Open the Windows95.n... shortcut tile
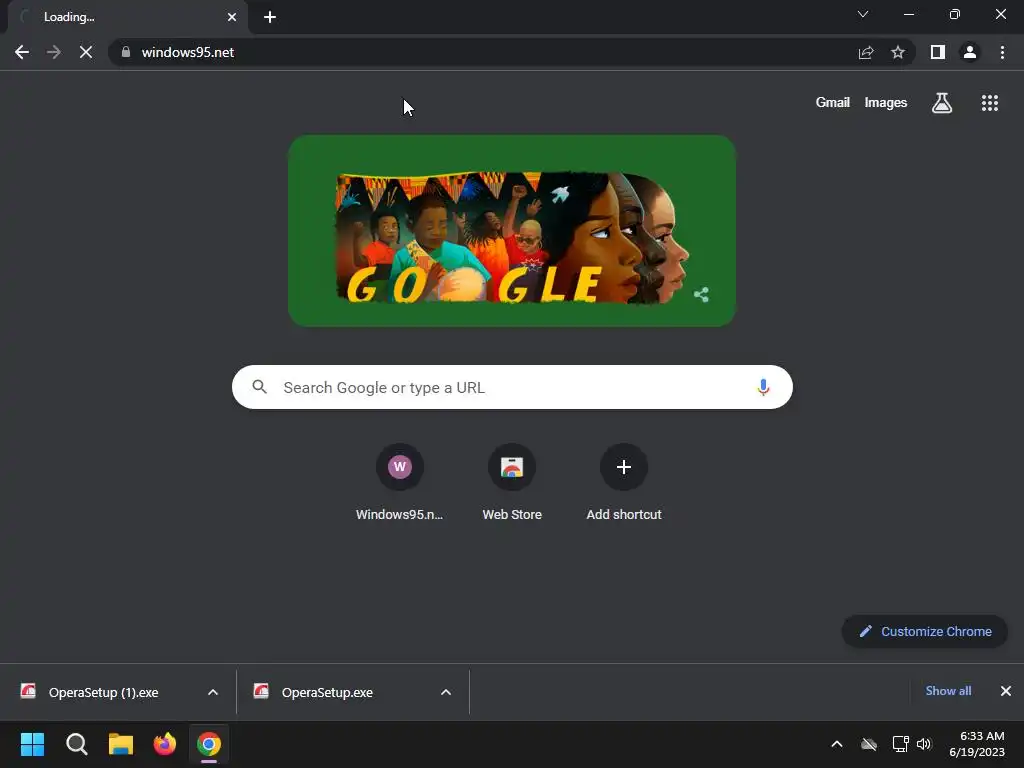Viewport: 1024px width, 768px height. [400, 483]
